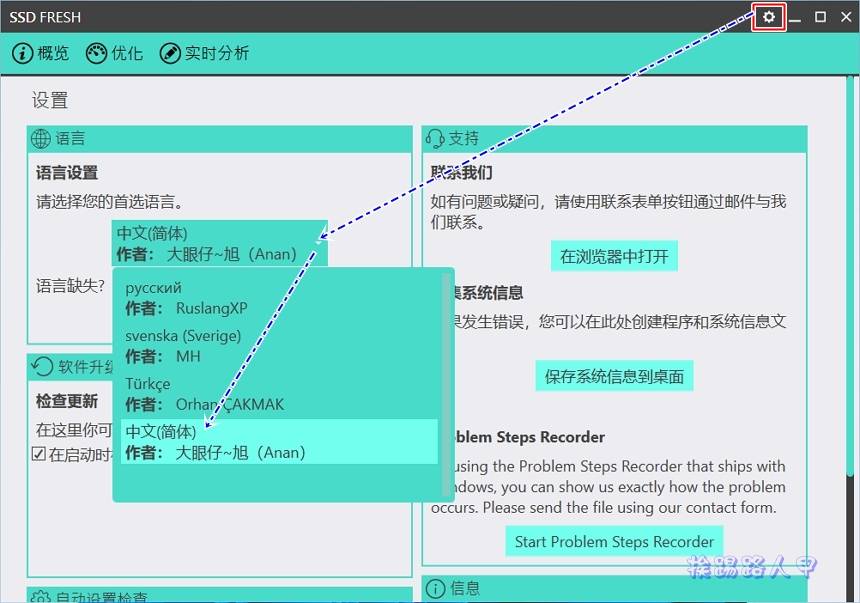The width and height of the screenshot is (860, 603).
Task: Click the 语言设置 heading
Action: 67,173
